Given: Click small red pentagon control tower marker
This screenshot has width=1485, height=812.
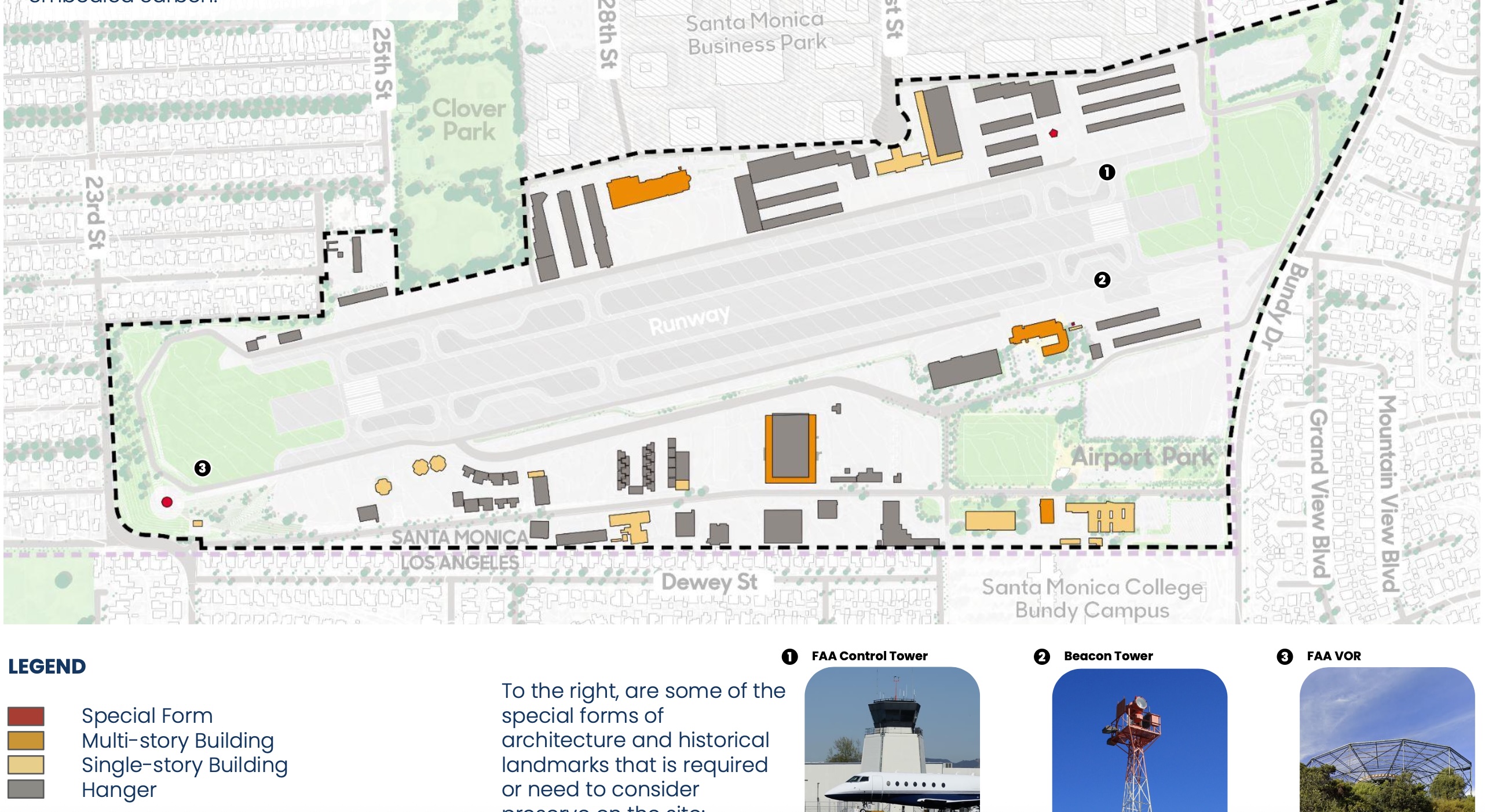Looking at the screenshot, I should [x=1053, y=134].
